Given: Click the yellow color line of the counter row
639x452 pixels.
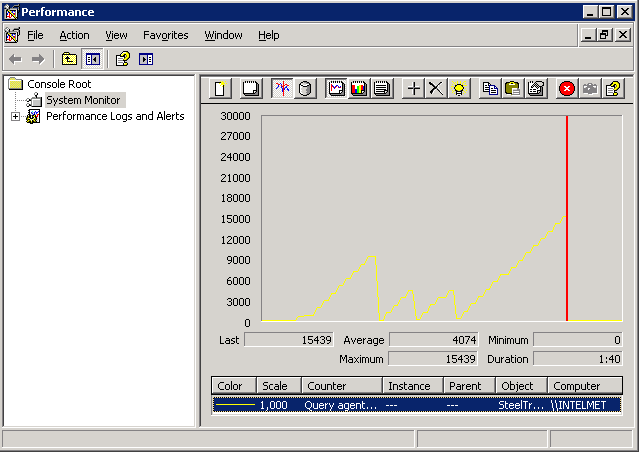Looking at the screenshot, I should click(234, 405).
